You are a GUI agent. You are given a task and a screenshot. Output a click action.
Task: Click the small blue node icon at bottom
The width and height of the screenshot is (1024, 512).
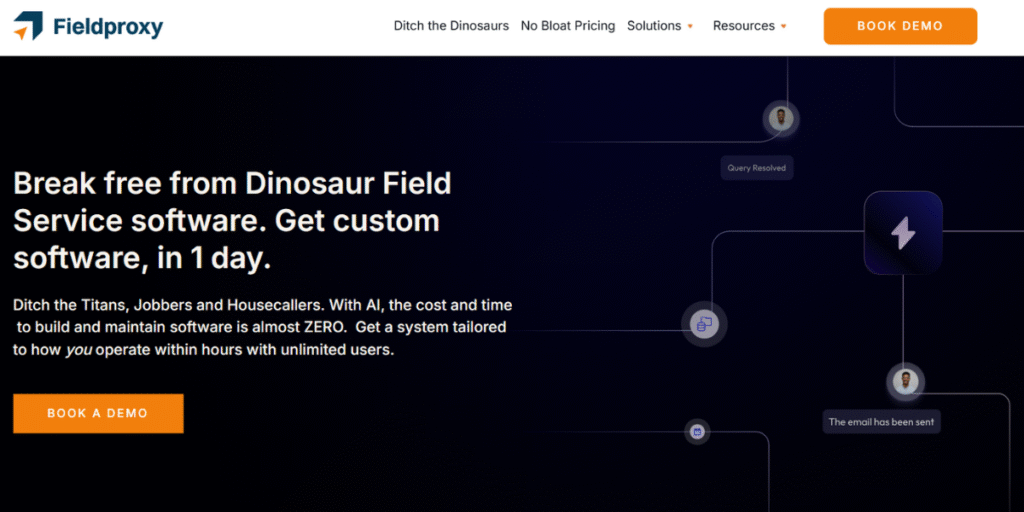697,432
